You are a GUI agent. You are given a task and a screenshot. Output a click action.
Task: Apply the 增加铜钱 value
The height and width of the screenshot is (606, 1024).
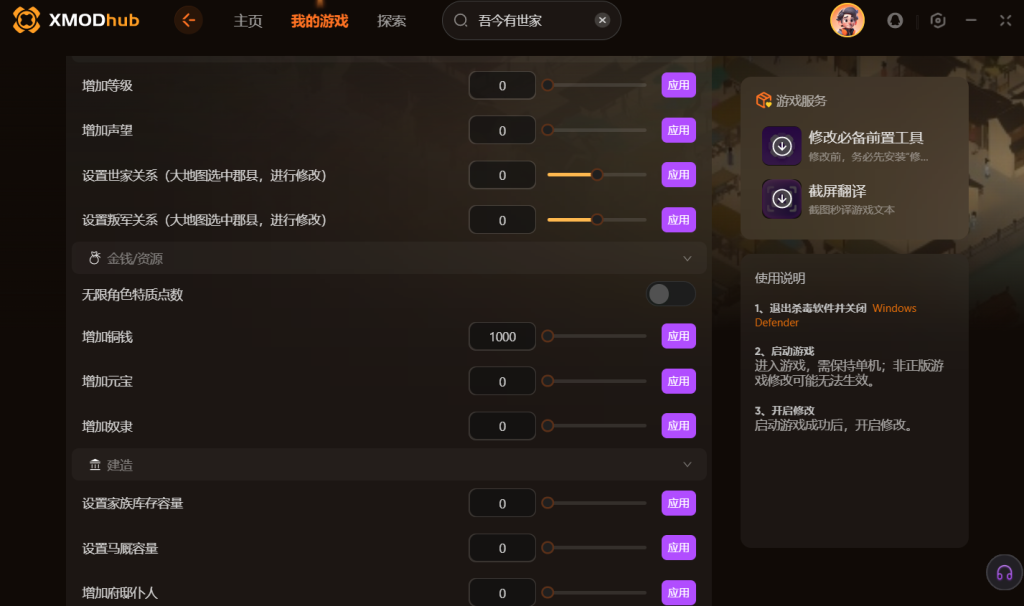[678, 336]
